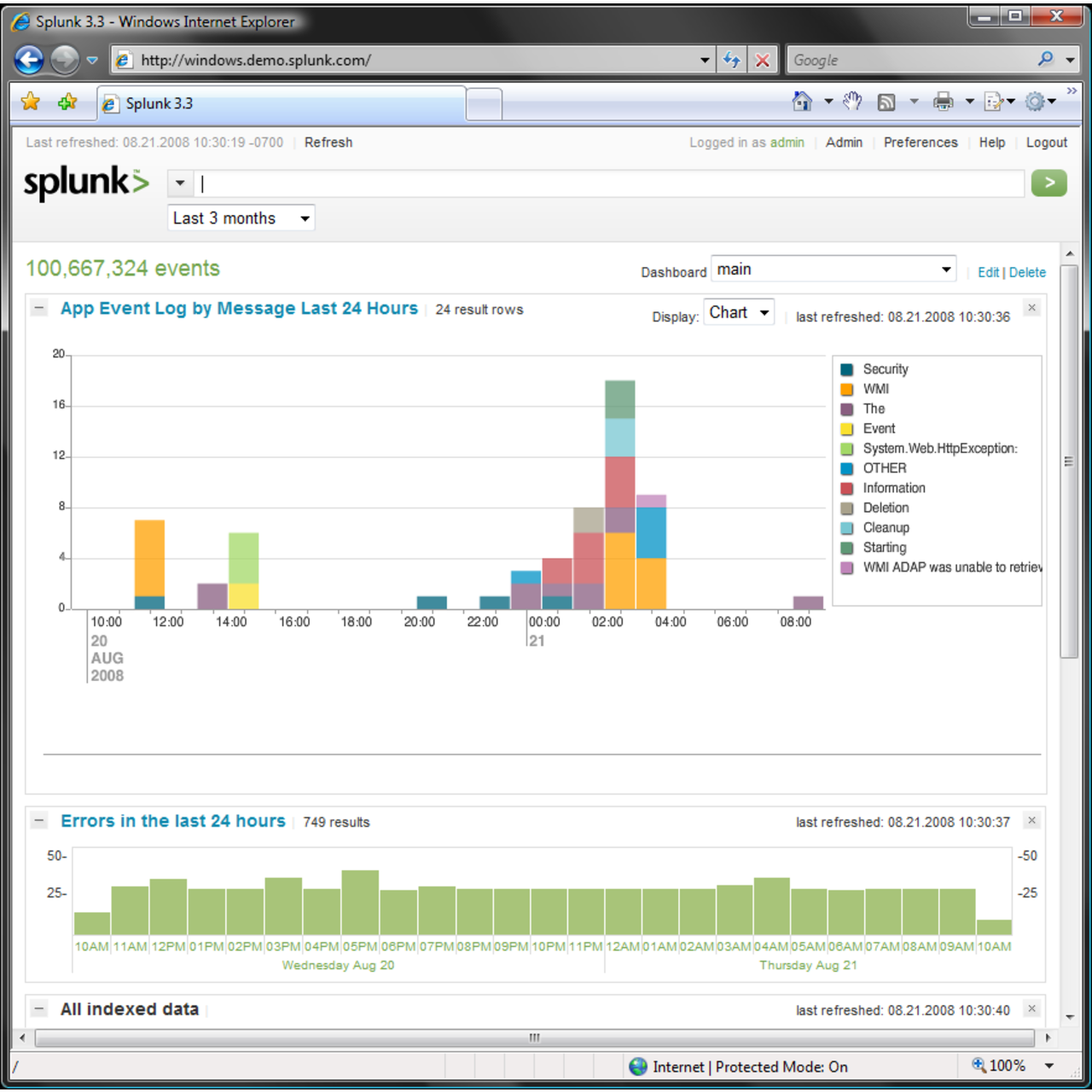The height and width of the screenshot is (1092, 1092).
Task: Select the Admin menu item
Action: click(844, 142)
